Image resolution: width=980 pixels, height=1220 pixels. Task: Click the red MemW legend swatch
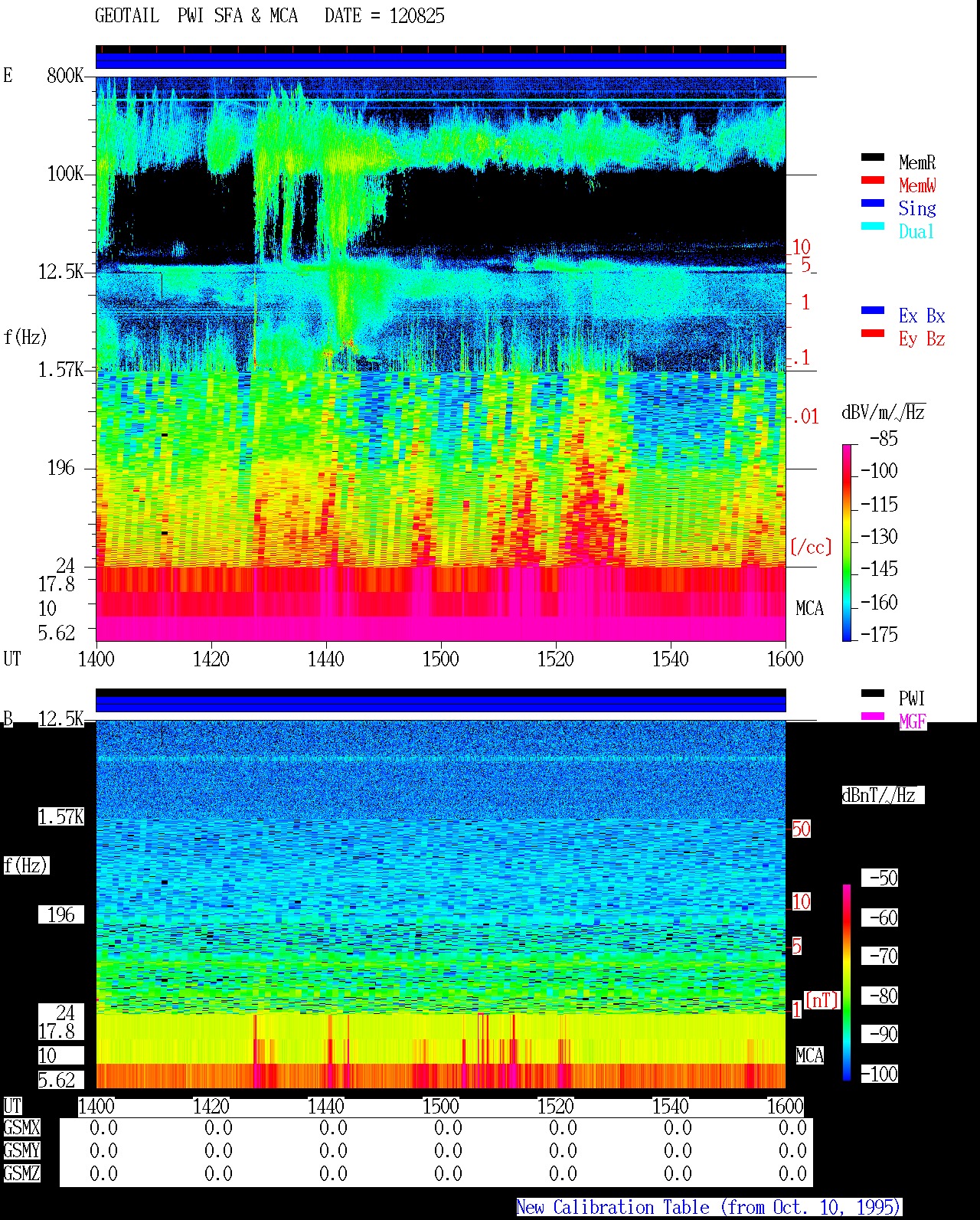pyautogui.click(x=872, y=180)
